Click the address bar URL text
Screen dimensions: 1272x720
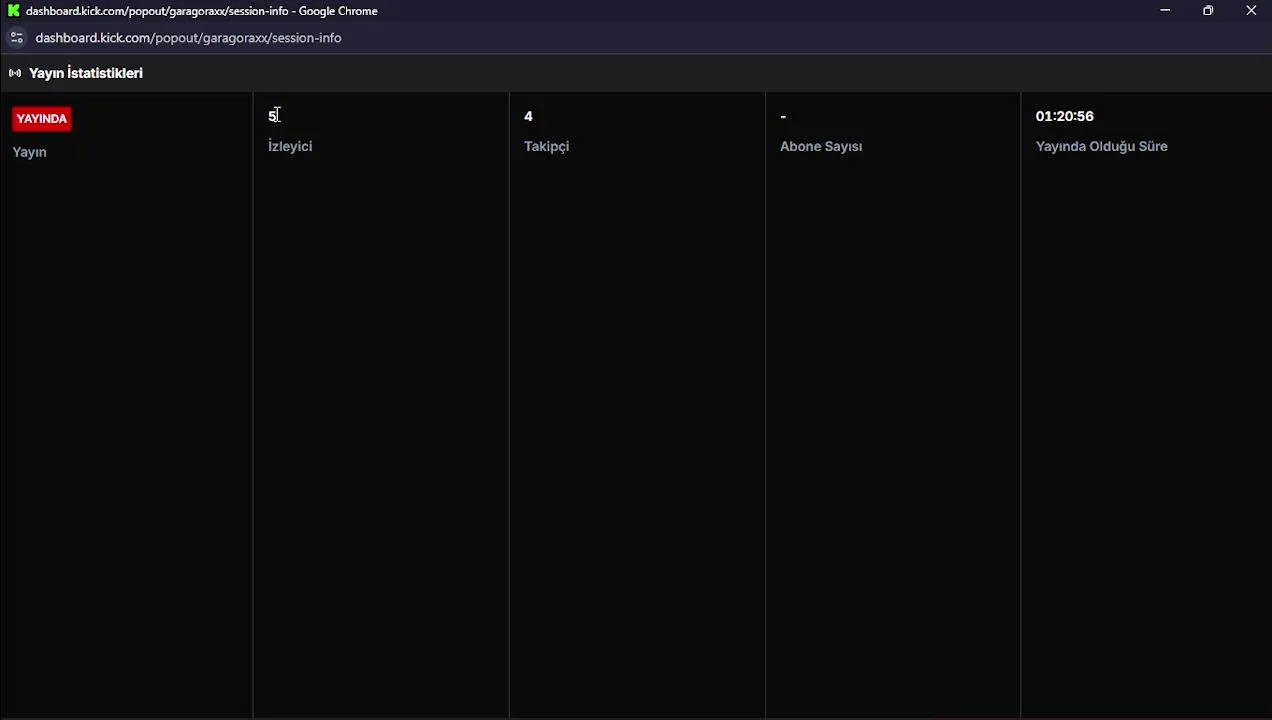click(188, 38)
